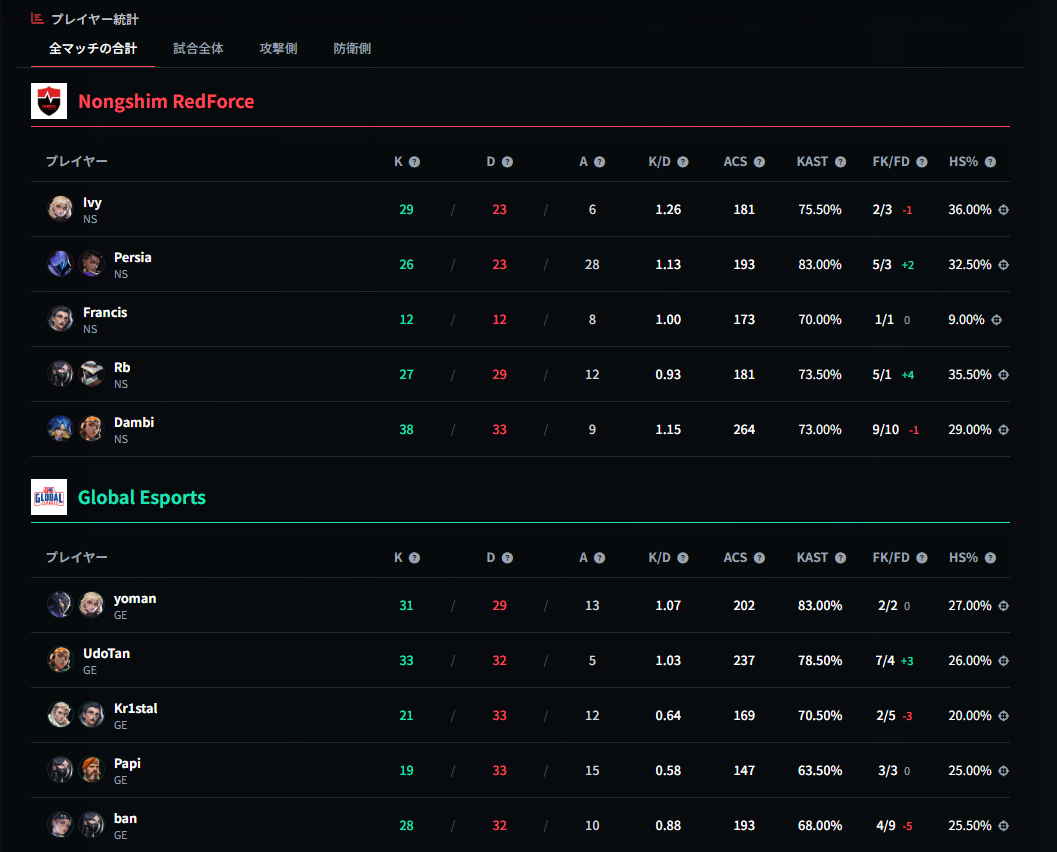This screenshot has height=852, width=1057.
Task: Switch to the 防衛側 tab
Action: (x=352, y=49)
